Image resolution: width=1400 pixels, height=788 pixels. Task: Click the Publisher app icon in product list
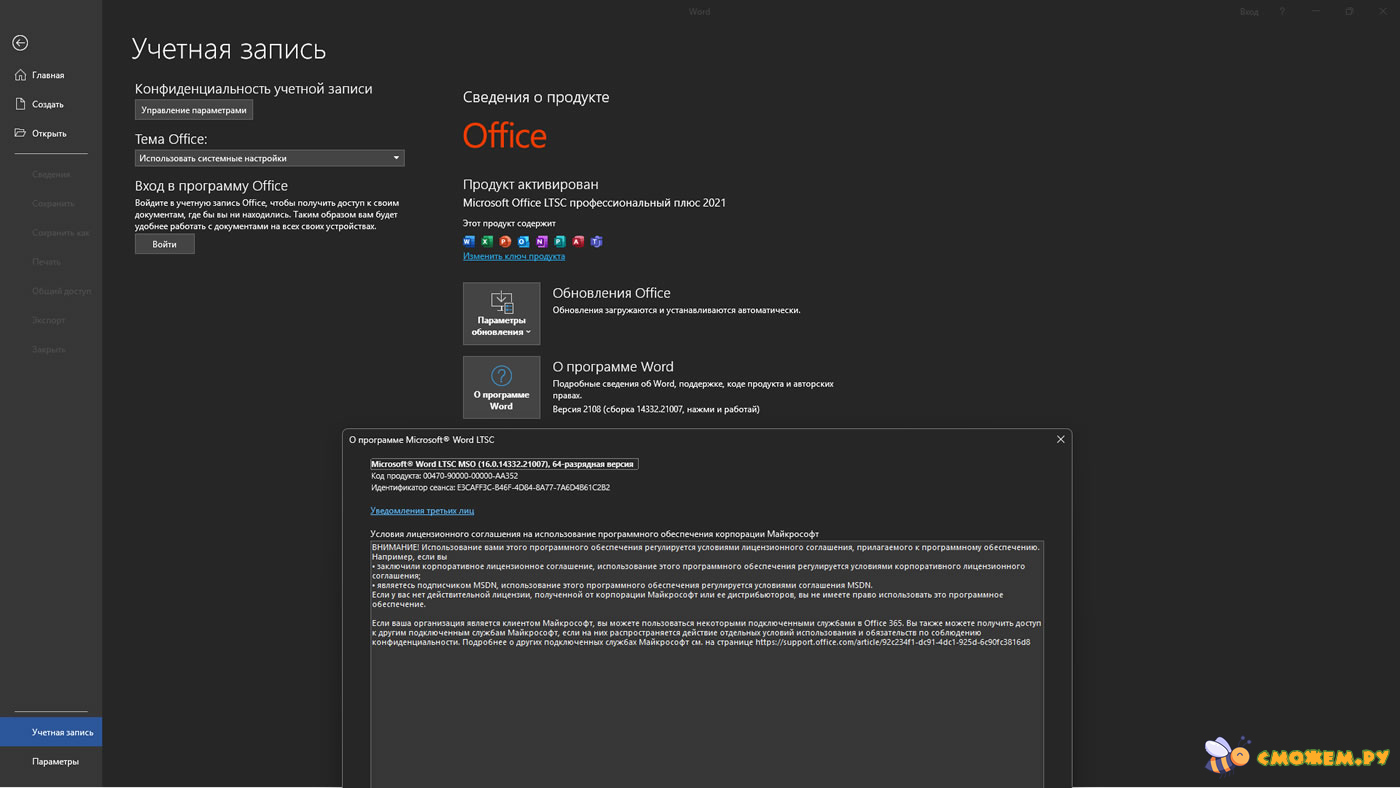point(560,241)
